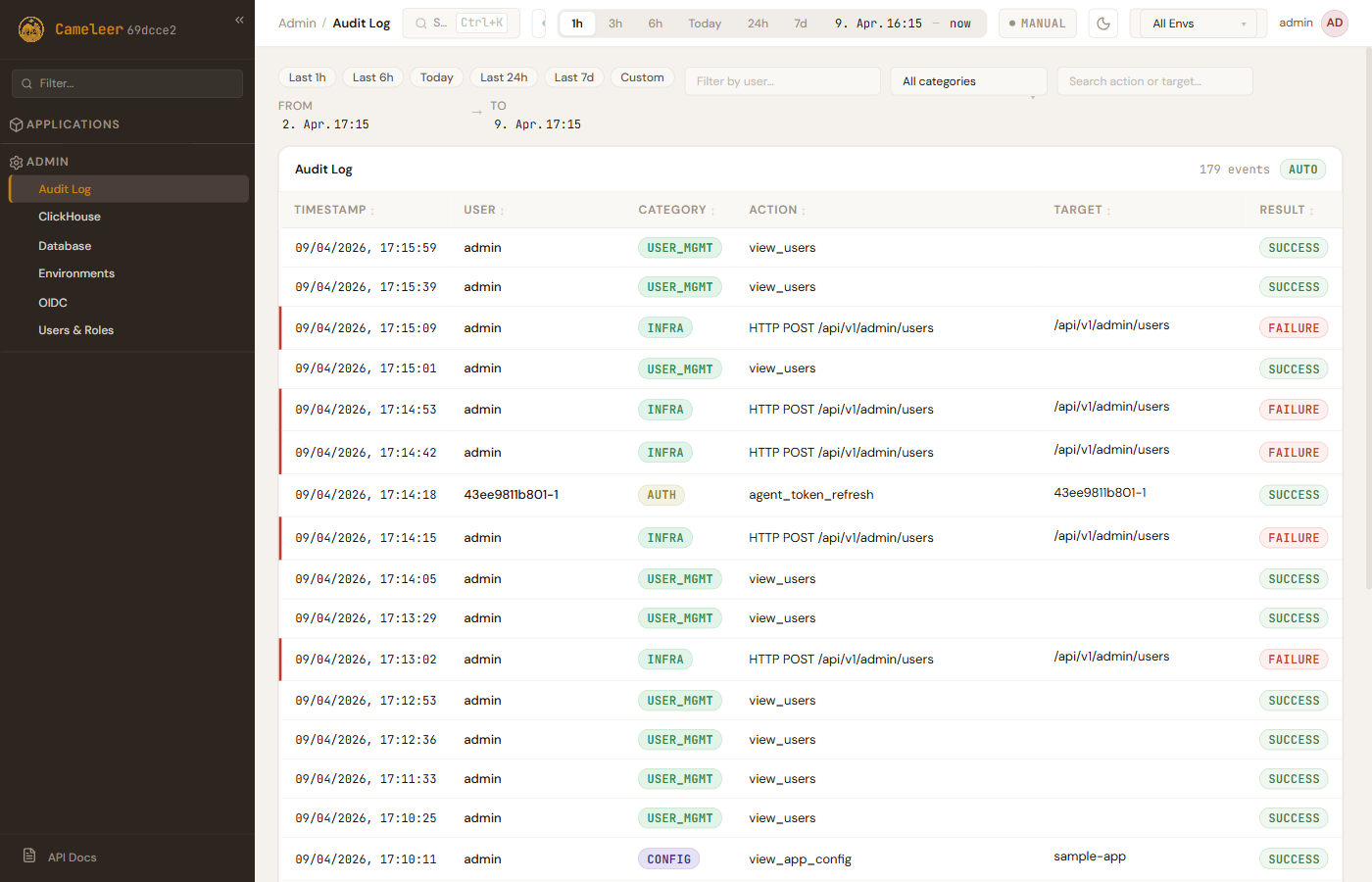Open the All categories dropdown

click(x=967, y=81)
